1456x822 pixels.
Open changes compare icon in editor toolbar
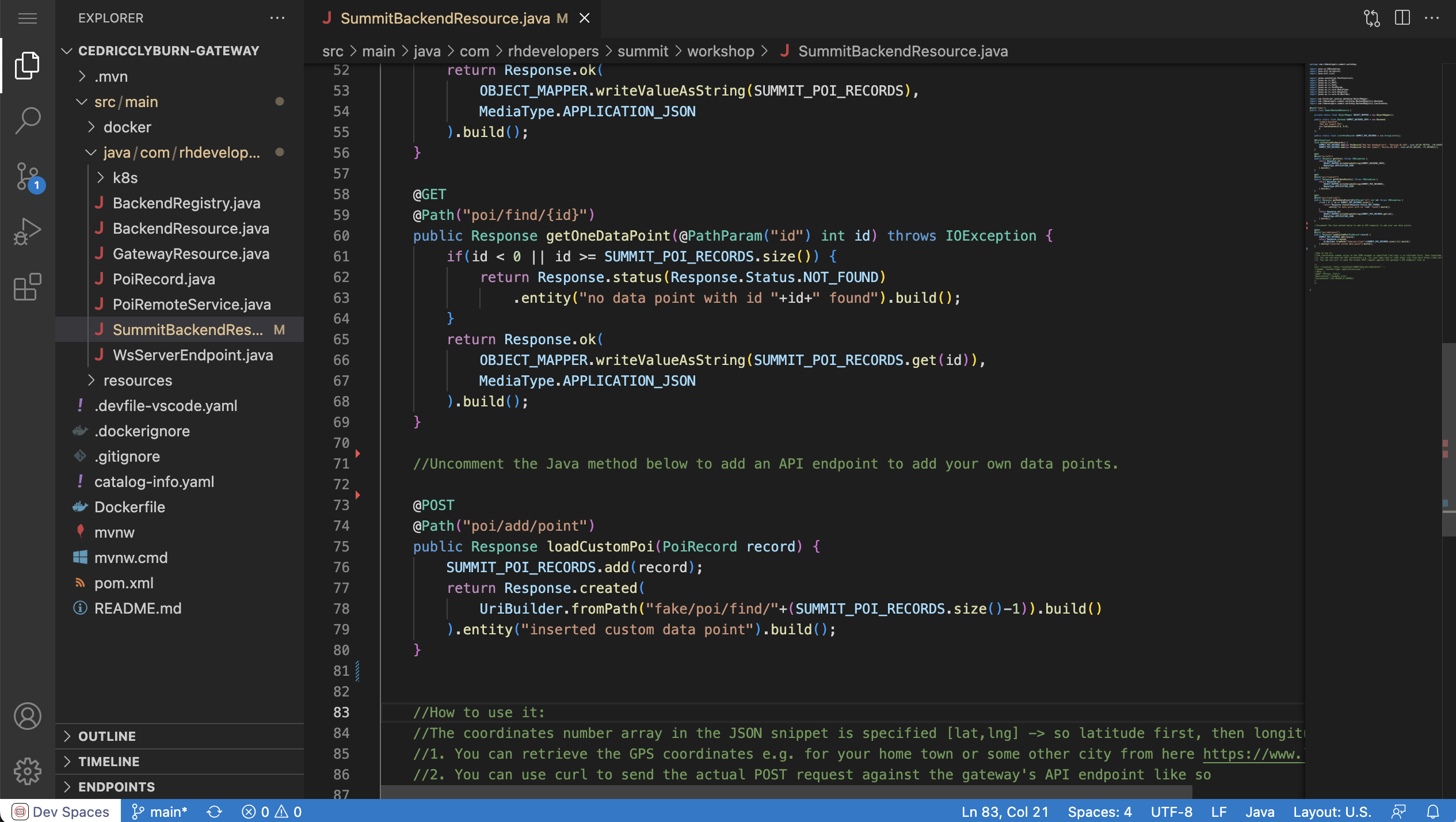[1372, 18]
